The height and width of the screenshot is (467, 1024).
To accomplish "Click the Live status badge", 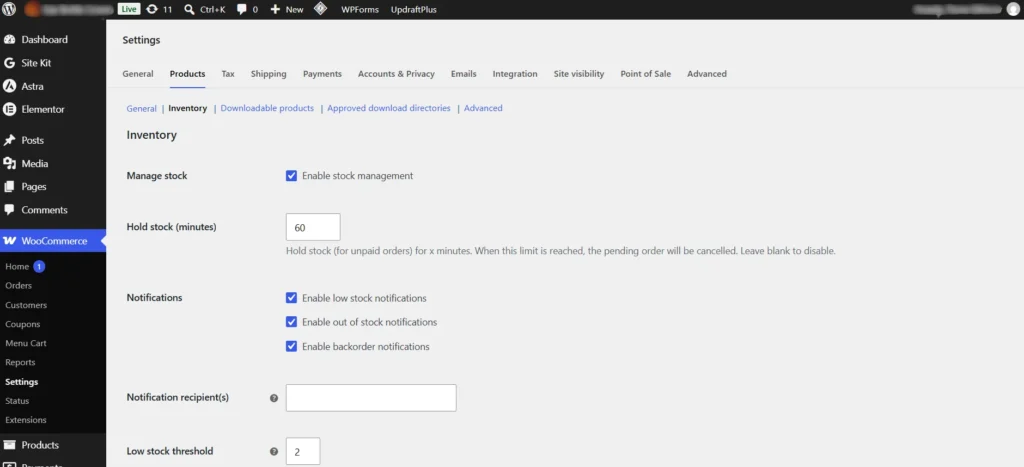I will (129, 9).
